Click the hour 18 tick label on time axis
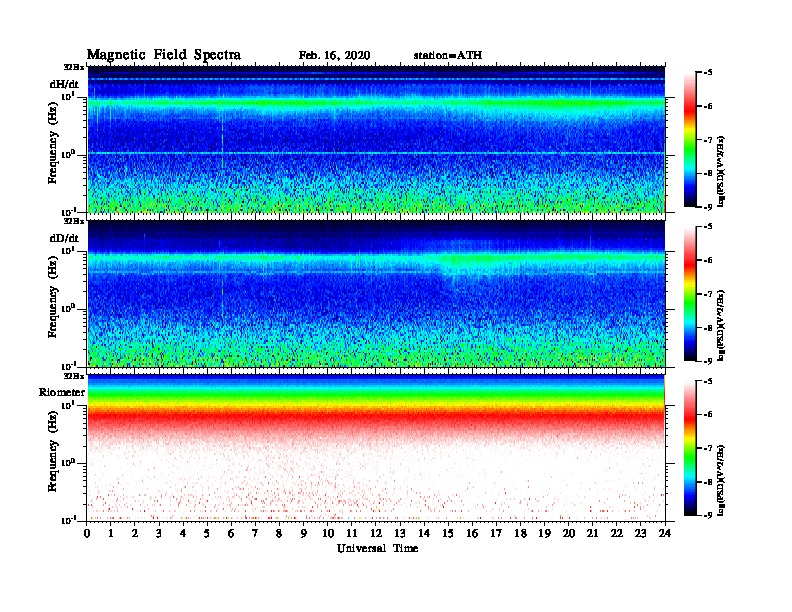The height and width of the screenshot is (612, 792). (x=521, y=533)
